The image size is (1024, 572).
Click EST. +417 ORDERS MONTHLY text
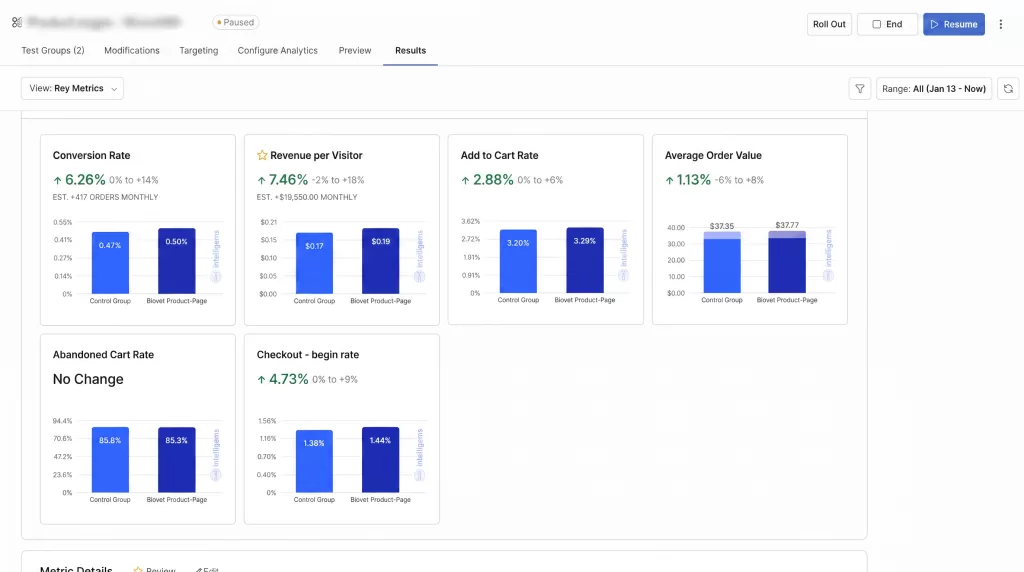point(105,197)
